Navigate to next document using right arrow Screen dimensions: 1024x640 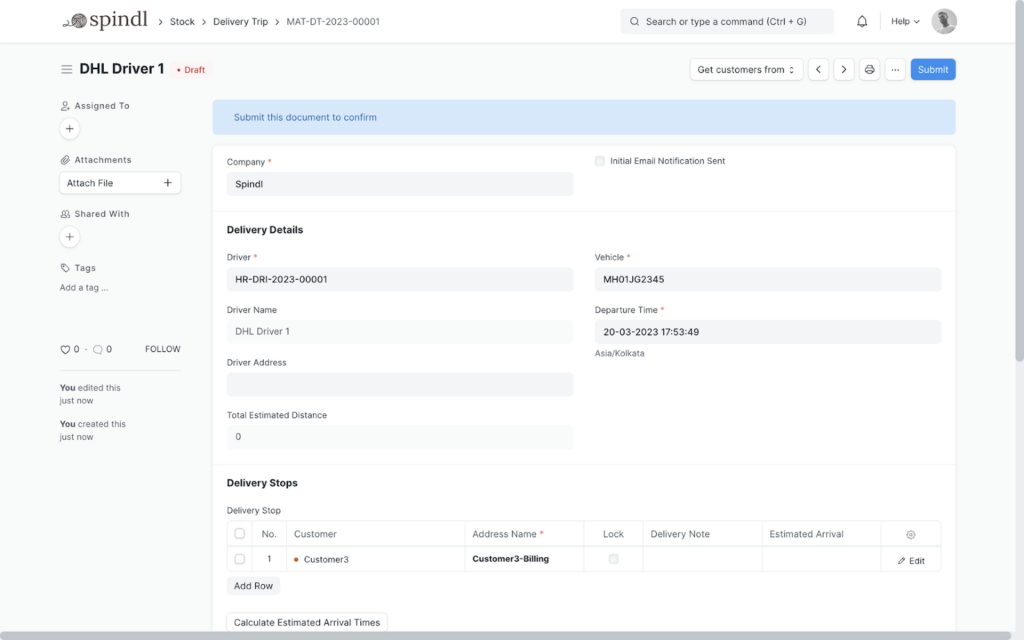(843, 69)
